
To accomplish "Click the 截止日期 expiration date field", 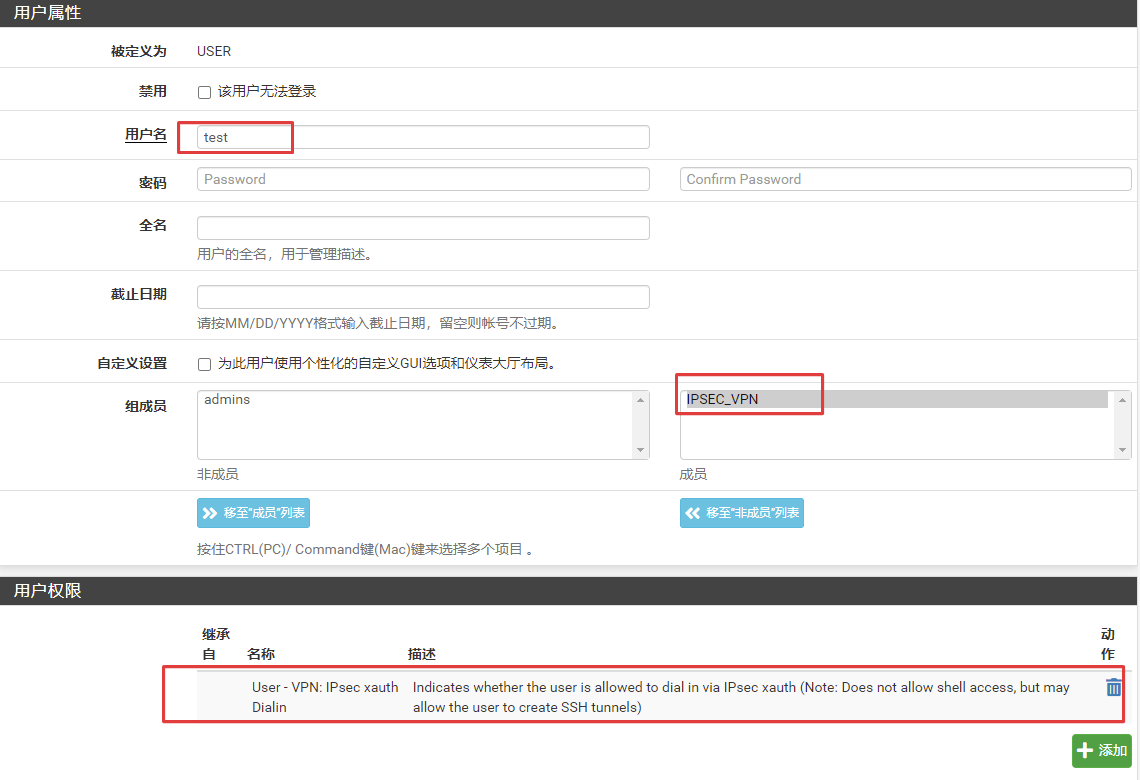I will click(423, 297).
